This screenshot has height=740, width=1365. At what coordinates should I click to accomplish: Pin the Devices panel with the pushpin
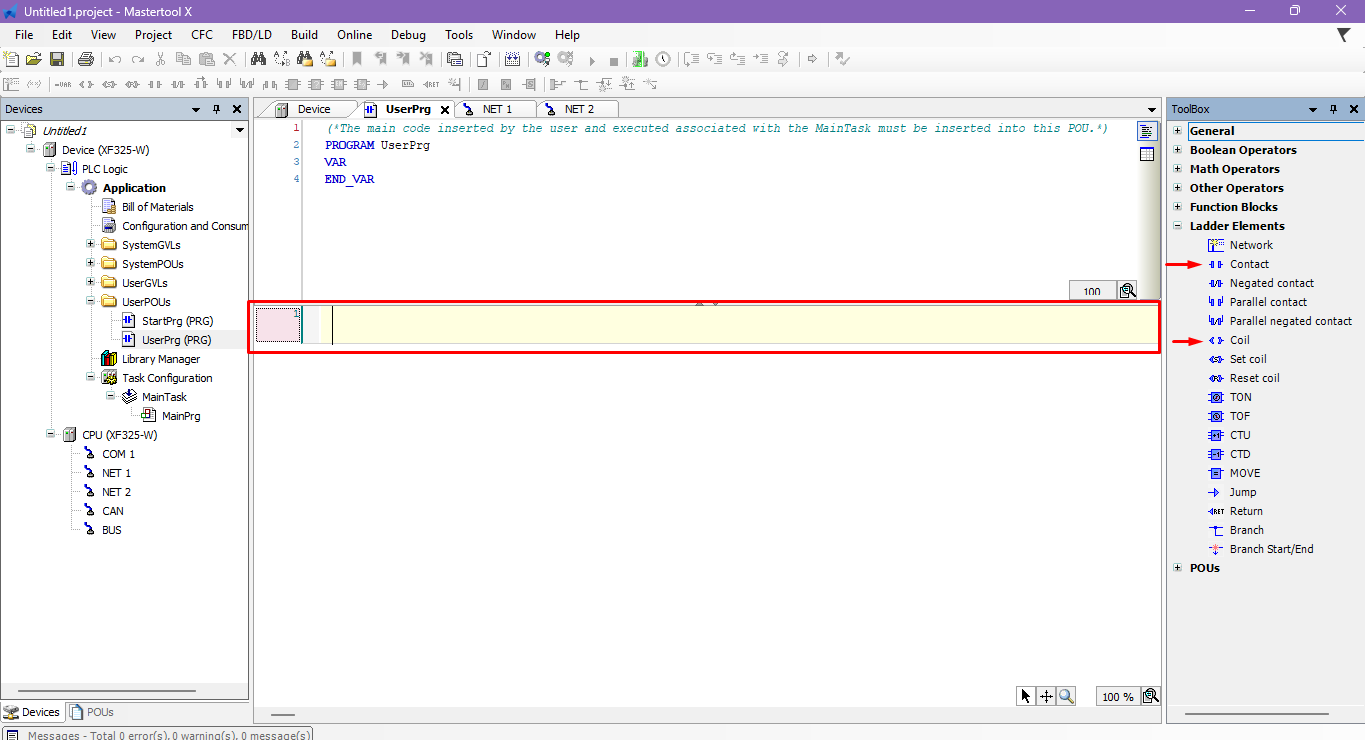tap(217, 109)
